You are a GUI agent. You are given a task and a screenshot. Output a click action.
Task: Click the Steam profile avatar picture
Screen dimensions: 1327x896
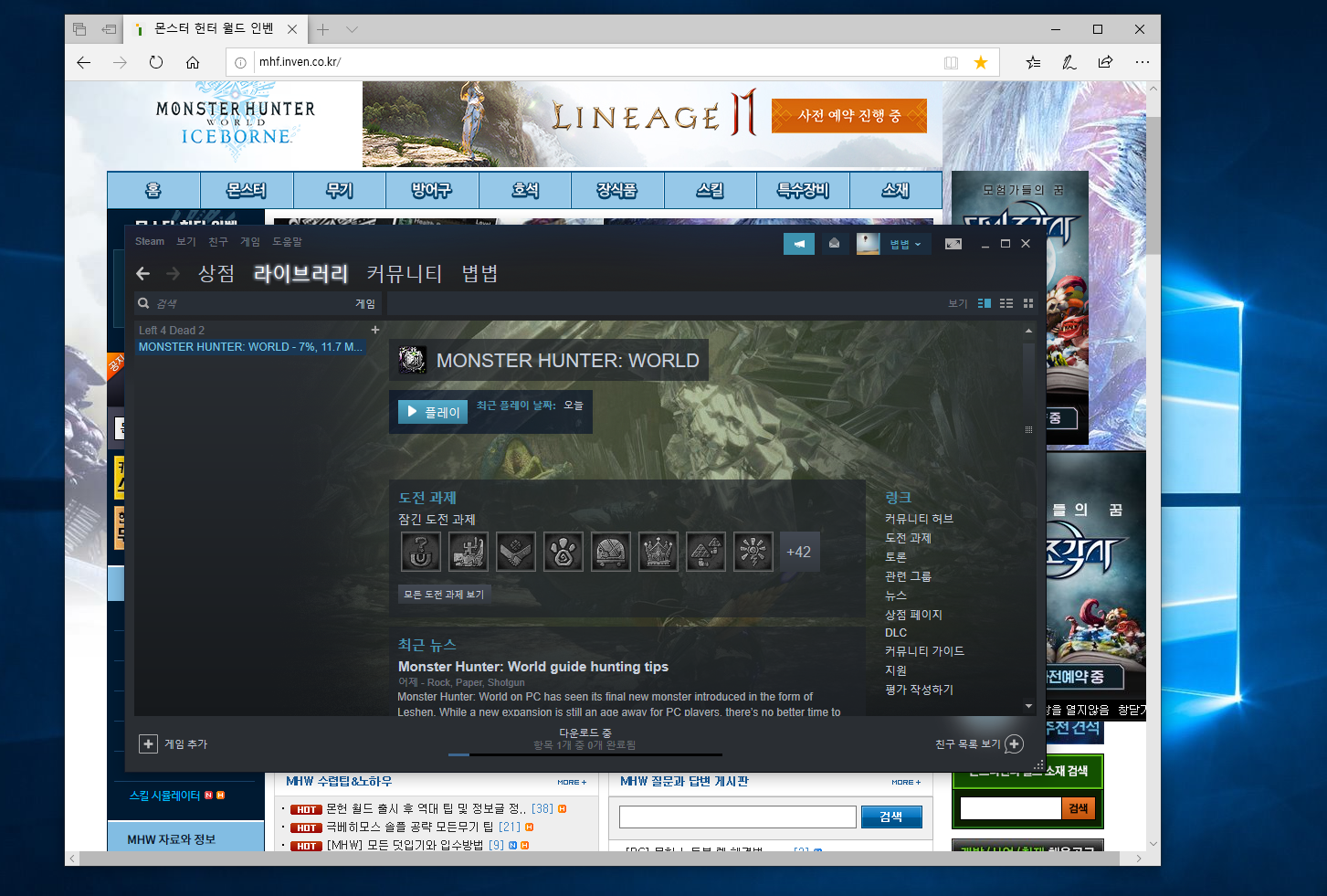[x=868, y=244]
